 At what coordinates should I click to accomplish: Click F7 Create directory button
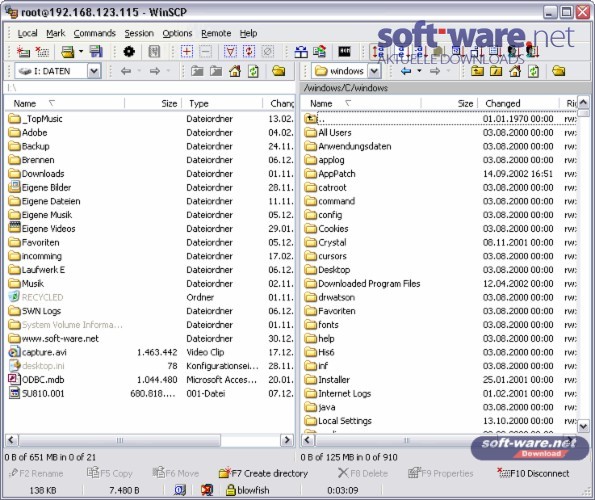263,473
